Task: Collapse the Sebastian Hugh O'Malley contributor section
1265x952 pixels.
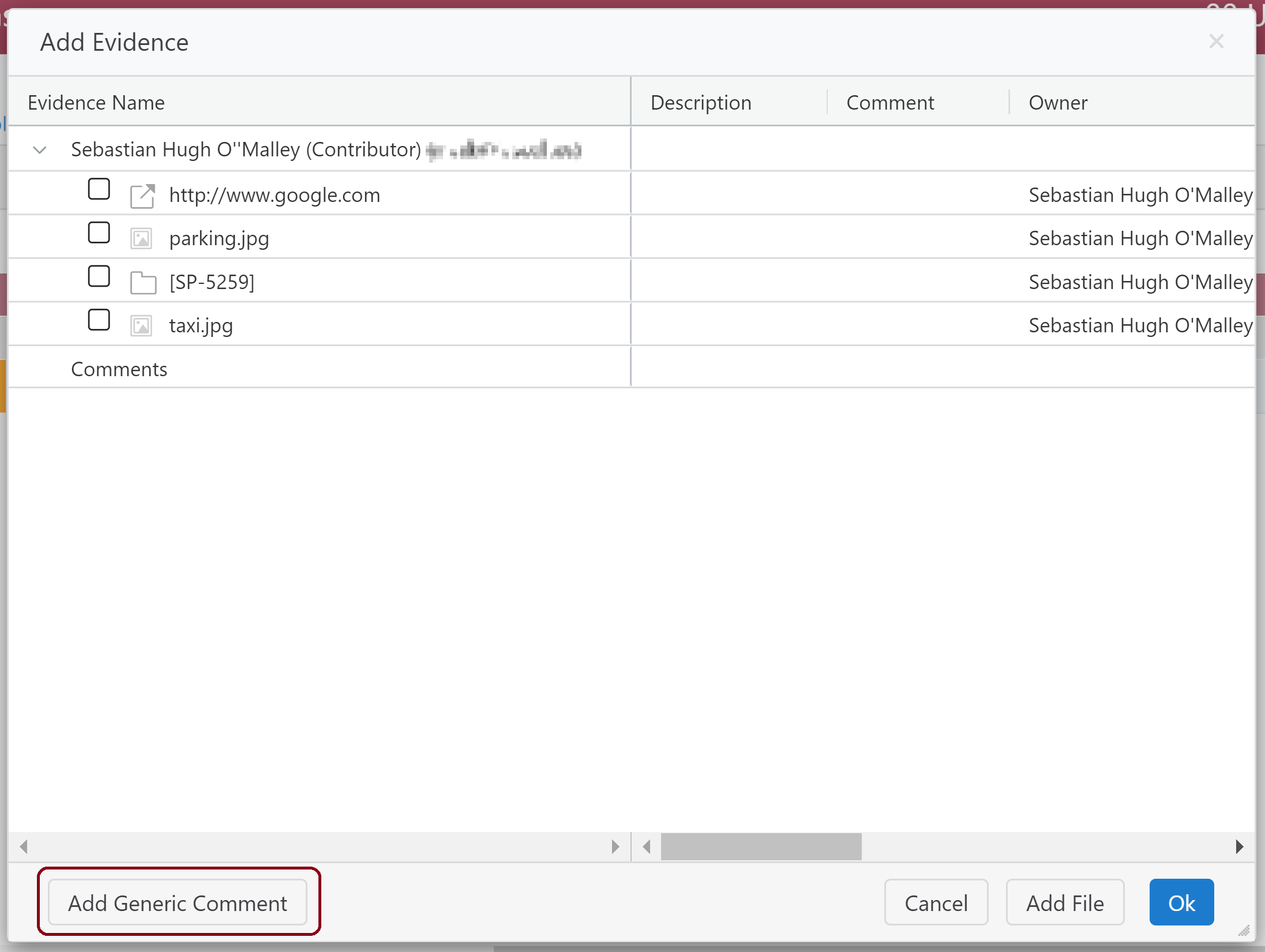Action: click(x=39, y=150)
